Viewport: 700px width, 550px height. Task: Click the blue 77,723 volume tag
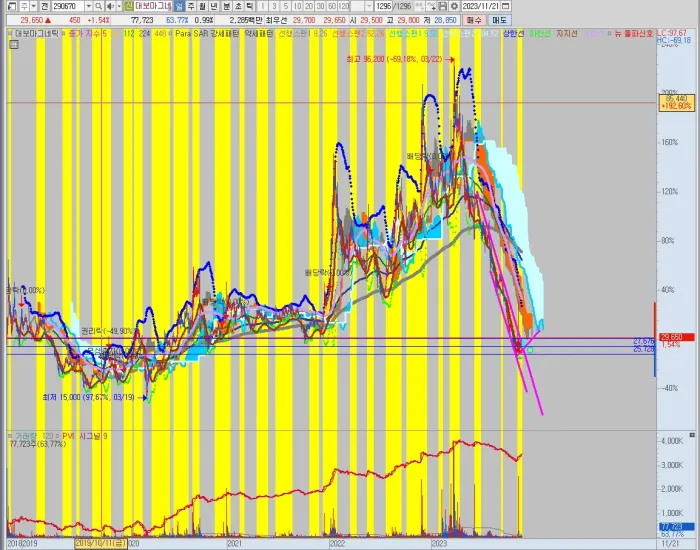click(677, 527)
